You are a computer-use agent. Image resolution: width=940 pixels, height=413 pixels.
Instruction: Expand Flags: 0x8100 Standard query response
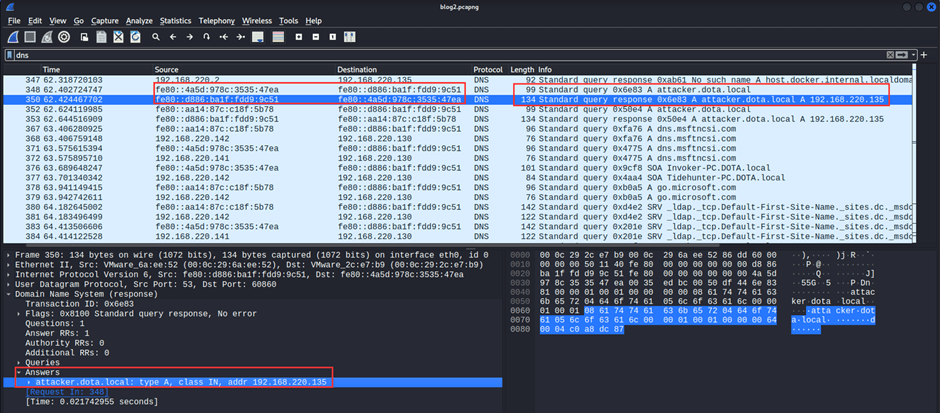pyautogui.click(x=19, y=313)
